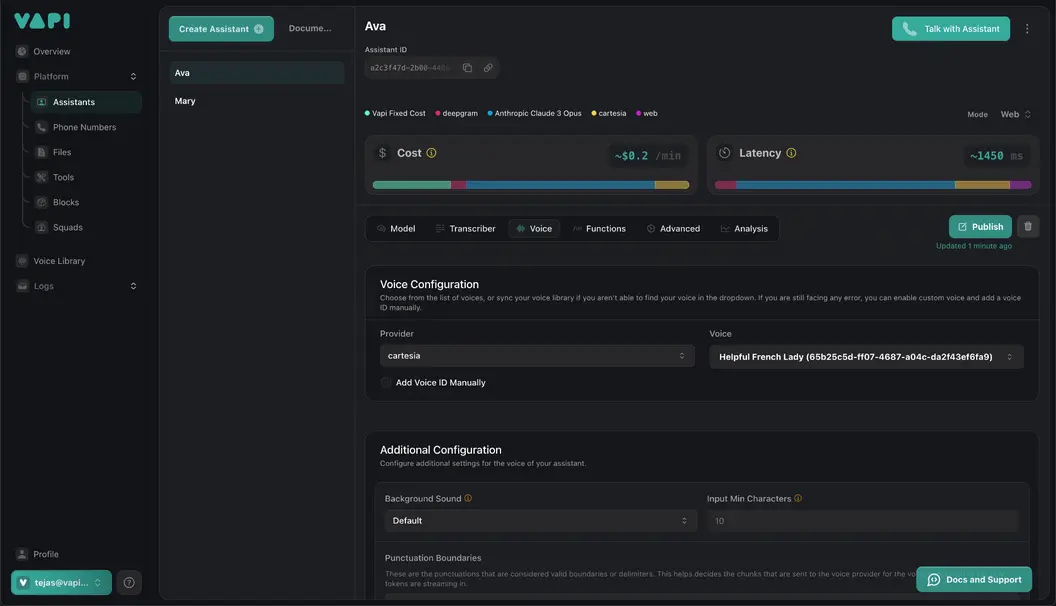The height and width of the screenshot is (606, 1056).
Task: Click the Anthropic Claude 3 Opus legend
Action: pos(535,113)
